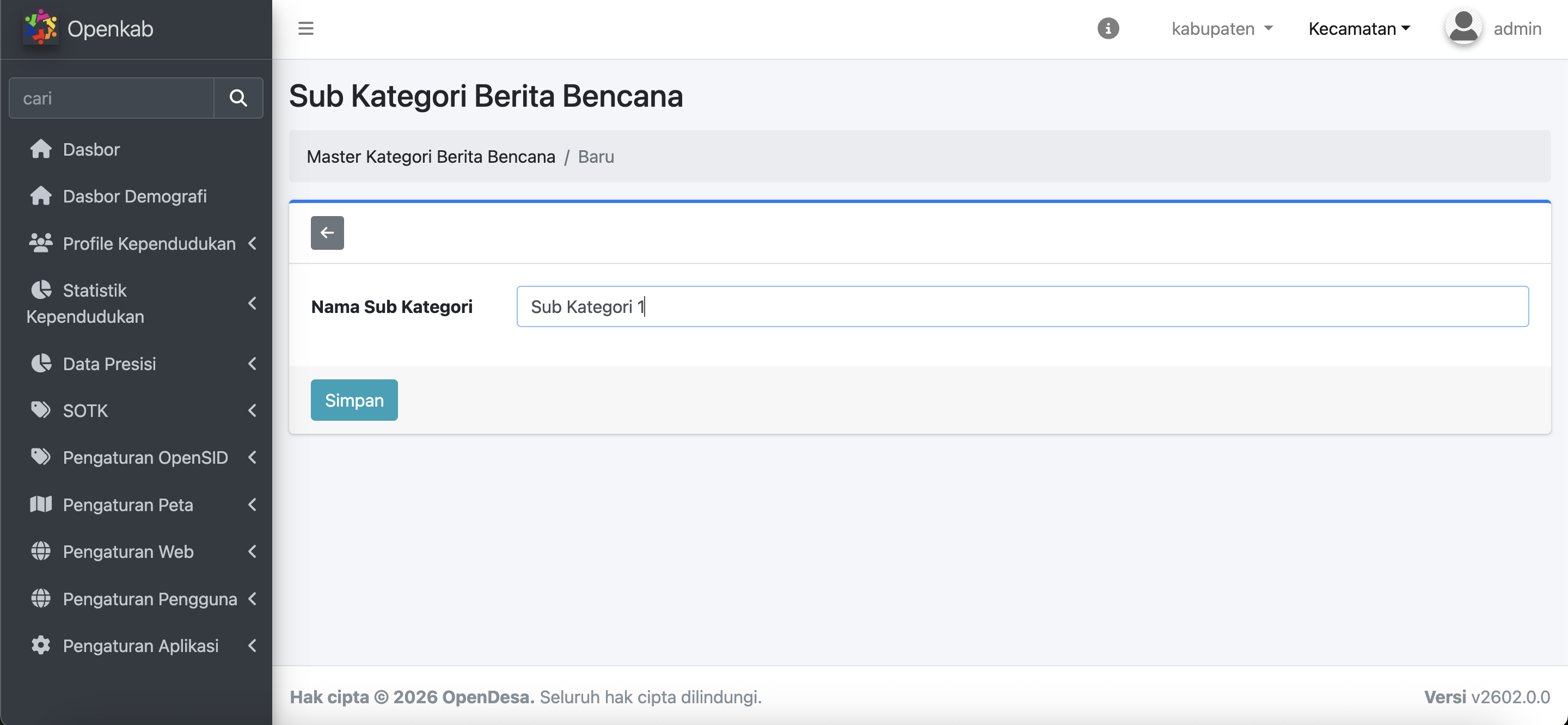This screenshot has height=725, width=1568.
Task: Open the Dasbor Demografi menu item
Action: (x=134, y=196)
